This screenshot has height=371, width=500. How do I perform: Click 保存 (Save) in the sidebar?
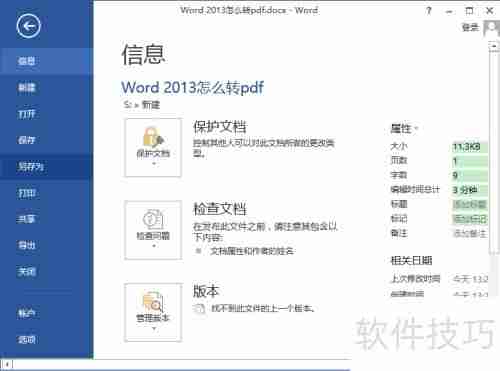coord(46,140)
